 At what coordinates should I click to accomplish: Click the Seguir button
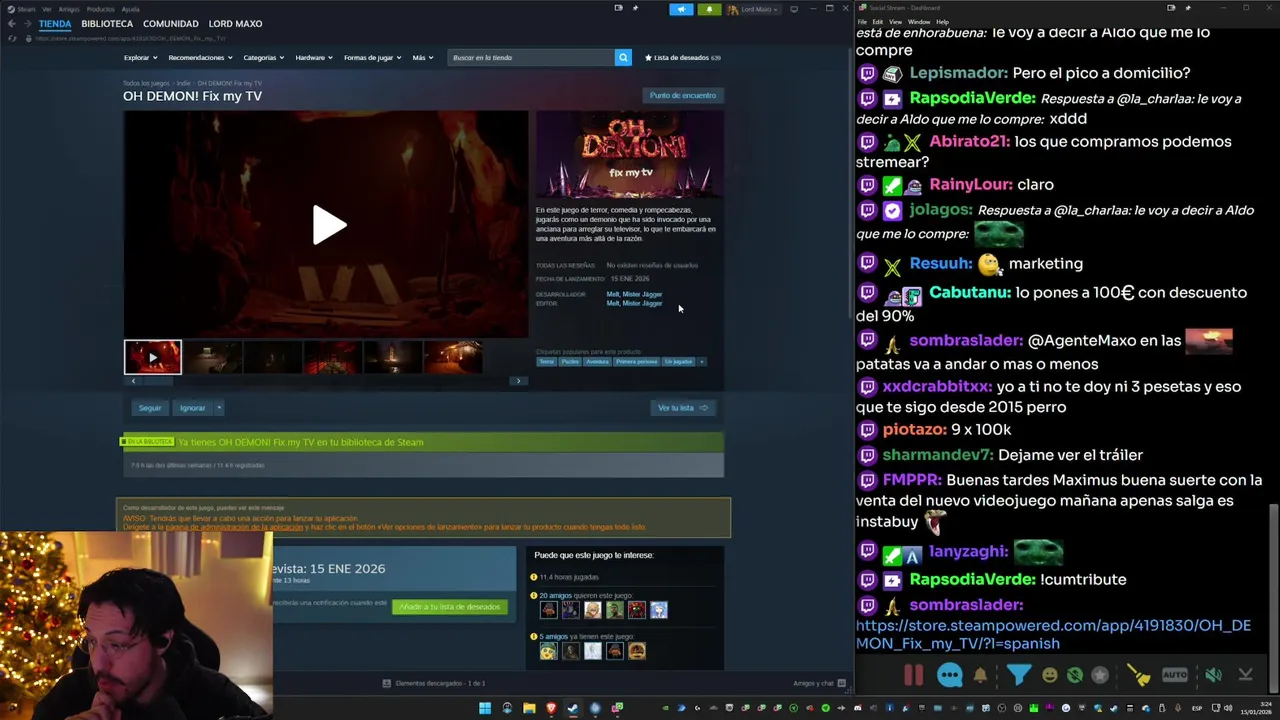click(150, 408)
